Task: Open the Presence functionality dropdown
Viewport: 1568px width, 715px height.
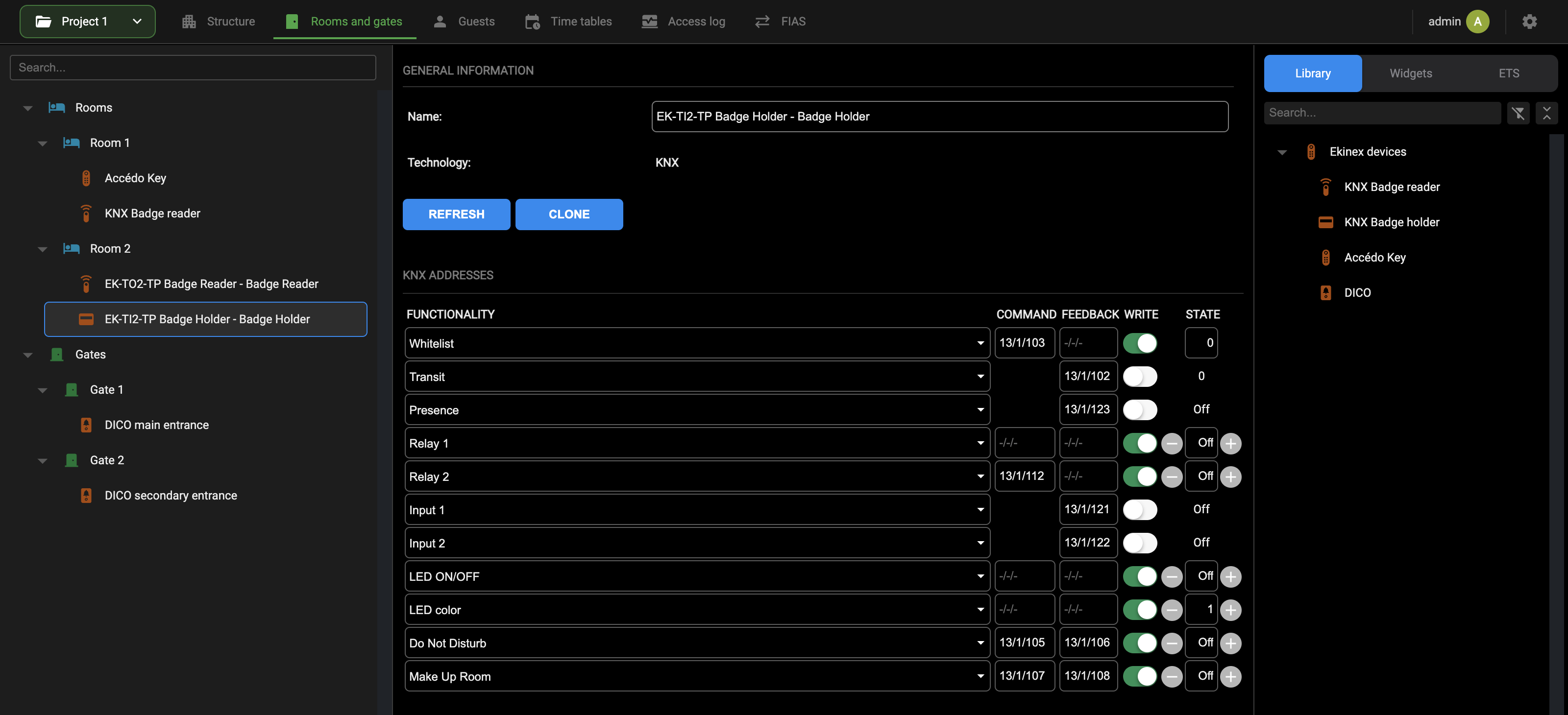Action: tap(697, 410)
